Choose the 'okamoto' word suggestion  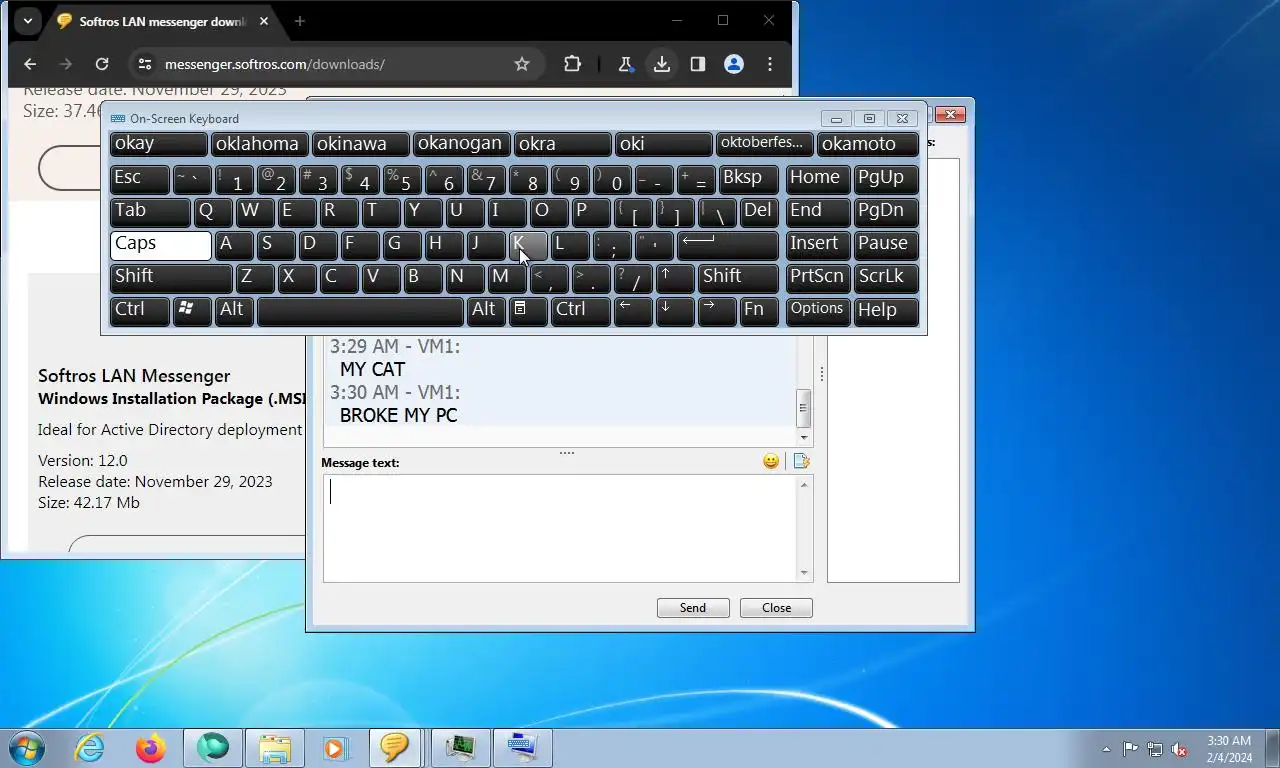click(x=867, y=145)
